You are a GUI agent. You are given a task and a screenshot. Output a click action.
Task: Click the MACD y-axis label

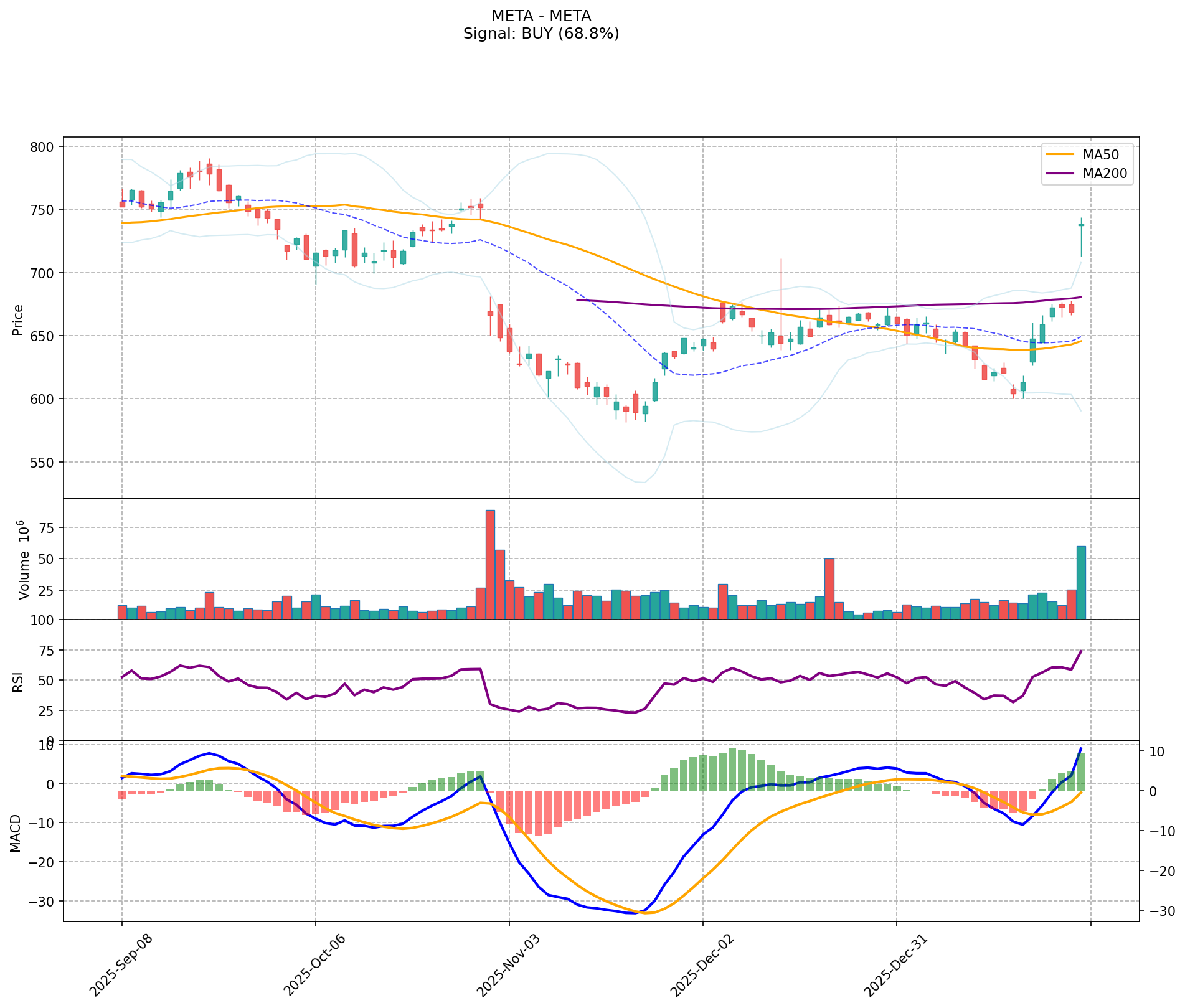tap(16, 833)
